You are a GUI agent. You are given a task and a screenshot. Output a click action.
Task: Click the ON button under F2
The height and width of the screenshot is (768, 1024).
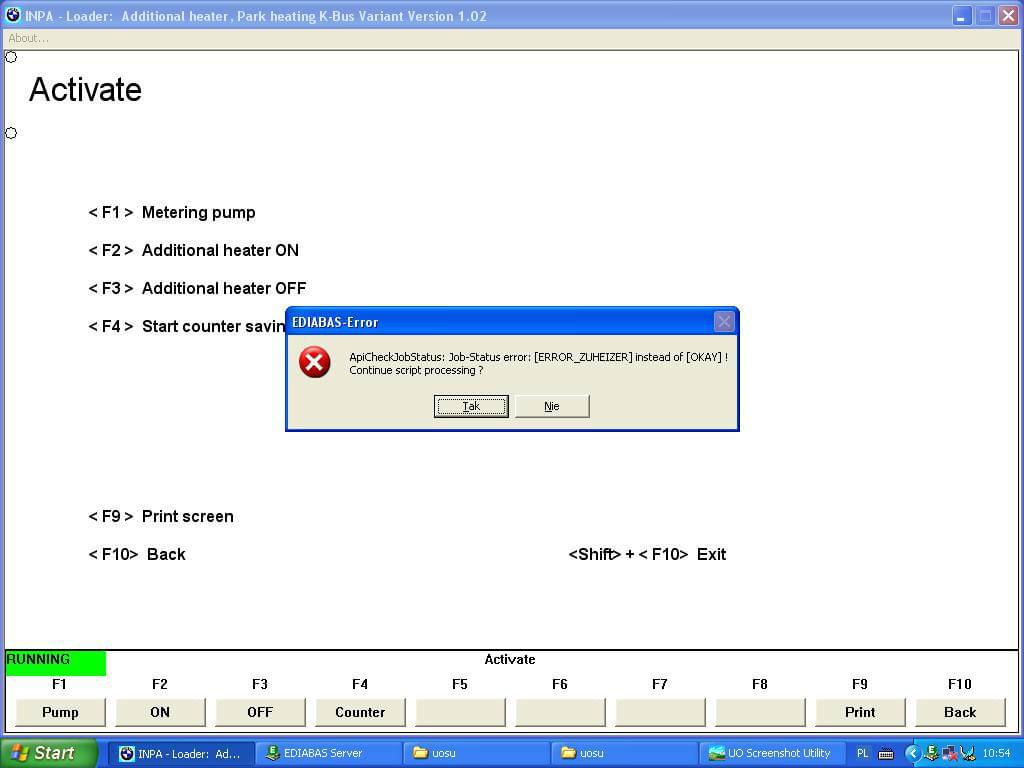160,712
